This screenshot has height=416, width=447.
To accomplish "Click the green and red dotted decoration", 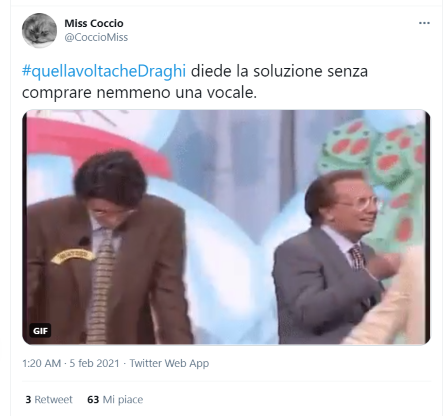I will click(x=373, y=173).
